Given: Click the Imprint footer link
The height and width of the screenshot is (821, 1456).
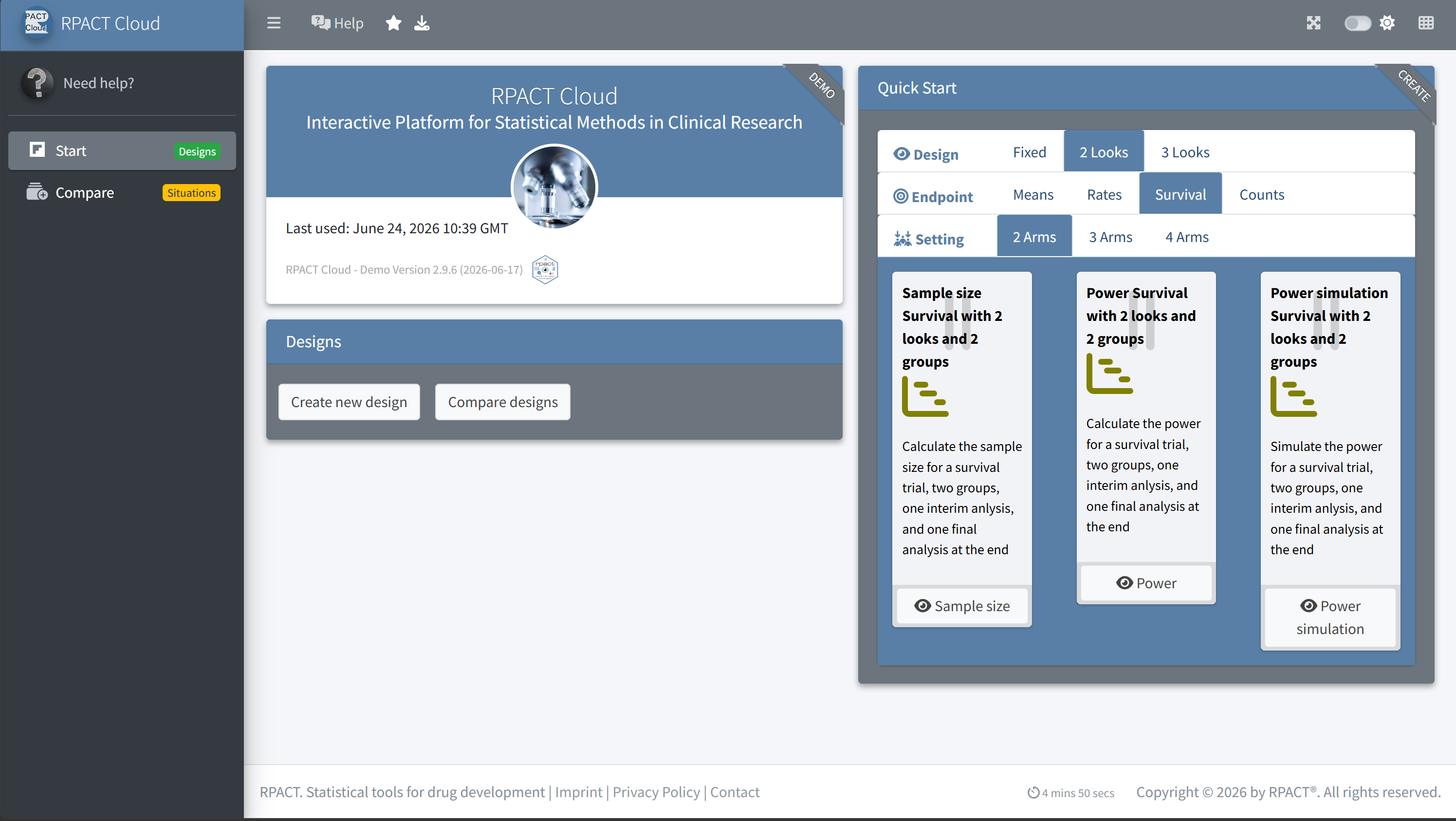Looking at the screenshot, I should coord(579,792).
